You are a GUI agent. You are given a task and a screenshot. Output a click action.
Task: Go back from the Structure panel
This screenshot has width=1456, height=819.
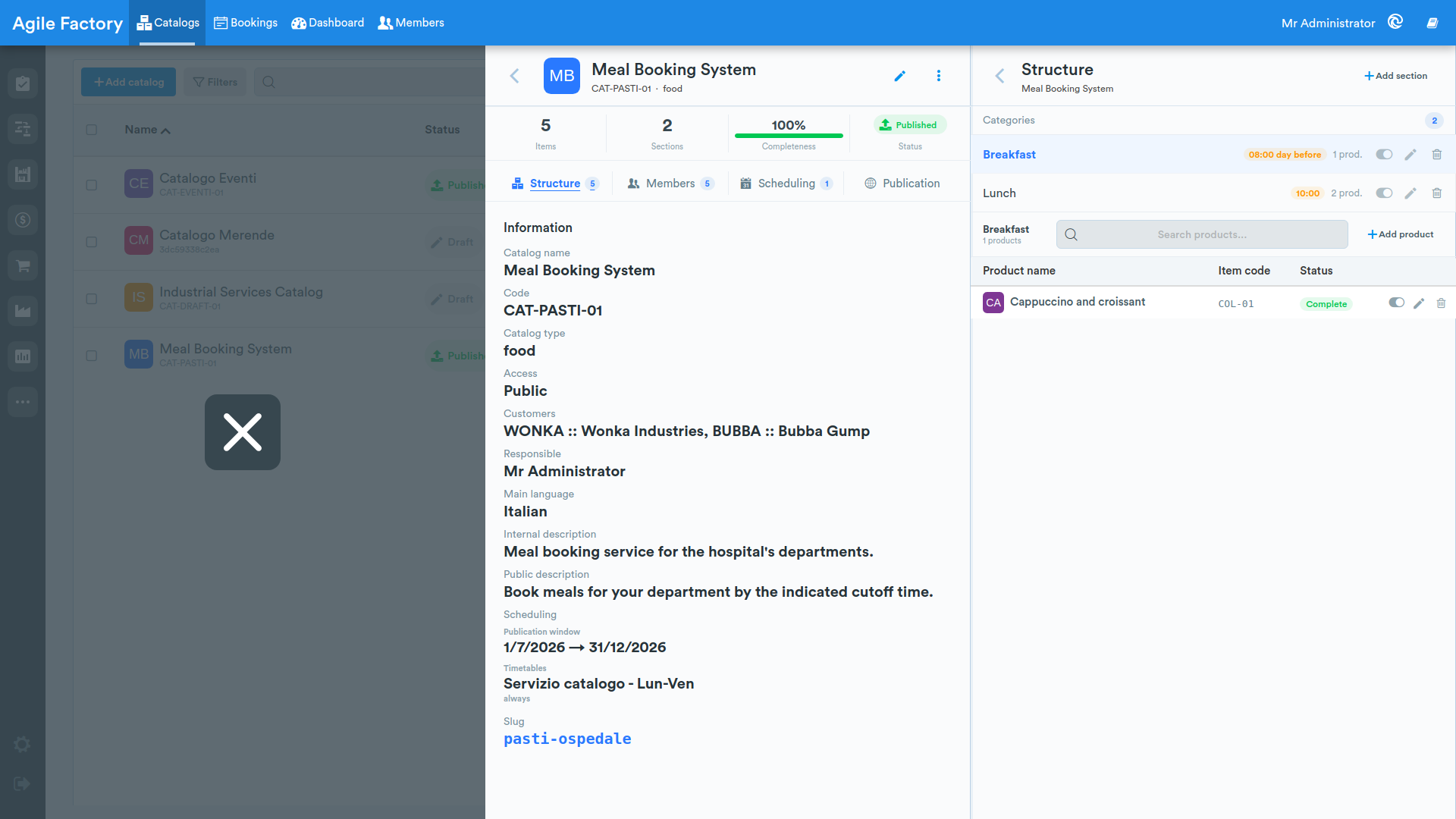tap(999, 76)
